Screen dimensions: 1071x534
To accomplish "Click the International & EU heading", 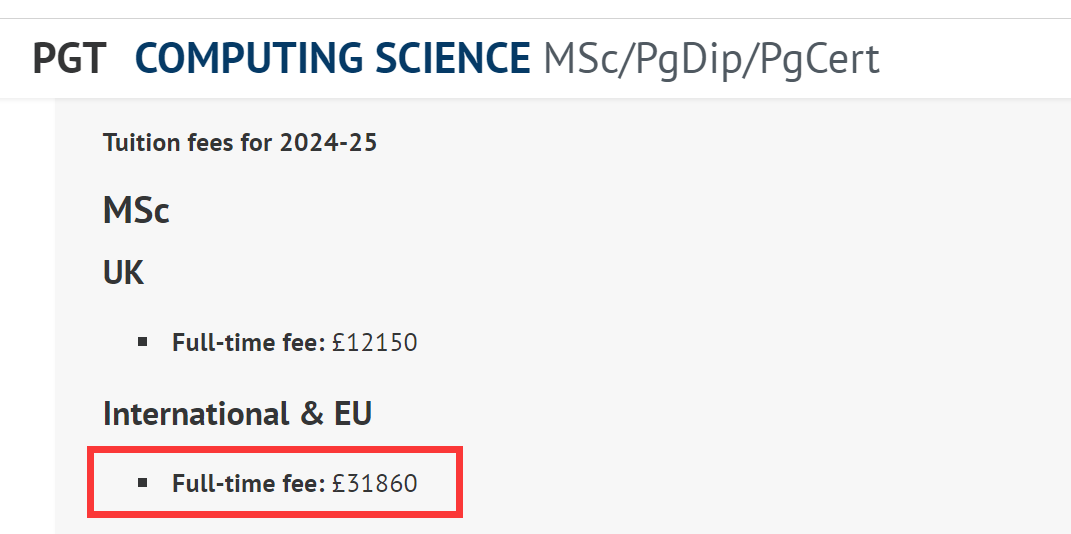I will (238, 414).
